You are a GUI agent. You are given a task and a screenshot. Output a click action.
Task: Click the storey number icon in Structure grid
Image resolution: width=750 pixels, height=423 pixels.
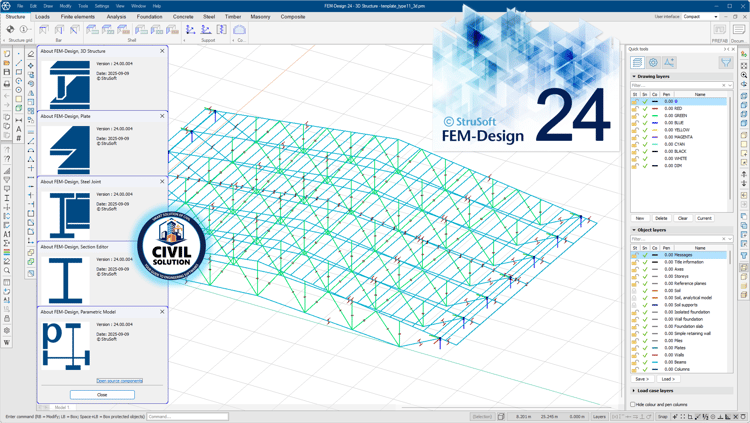pyautogui.click(x=23, y=29)
